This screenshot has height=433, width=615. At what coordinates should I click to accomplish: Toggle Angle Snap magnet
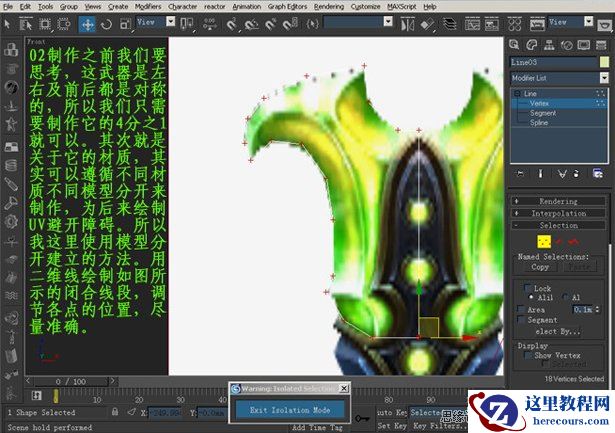pyautogui.click(x=251, y=24)
